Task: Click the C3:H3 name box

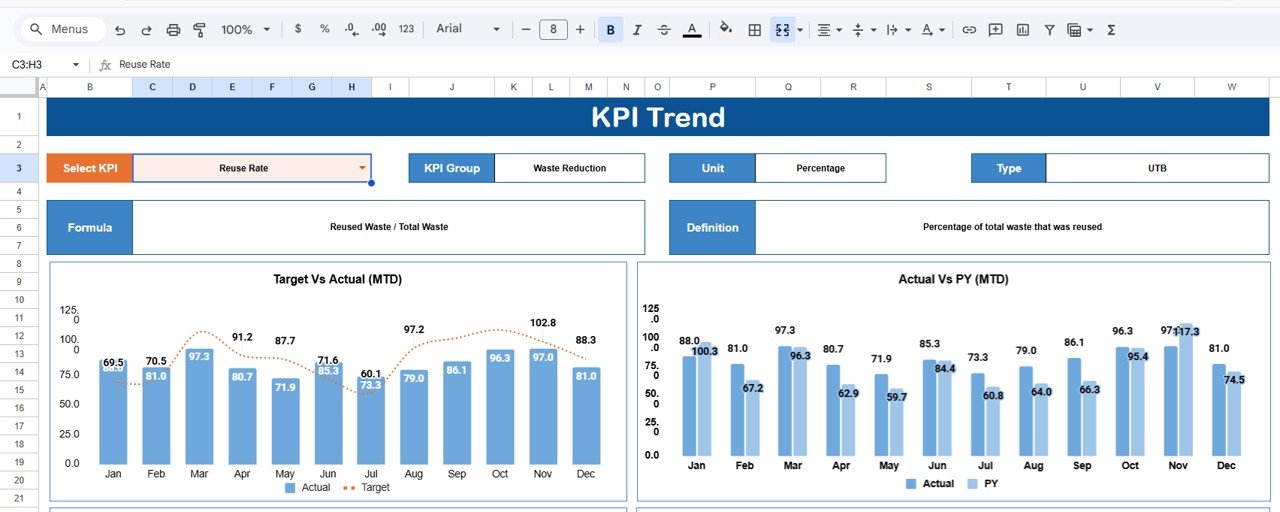Action: tap(45, 65)
